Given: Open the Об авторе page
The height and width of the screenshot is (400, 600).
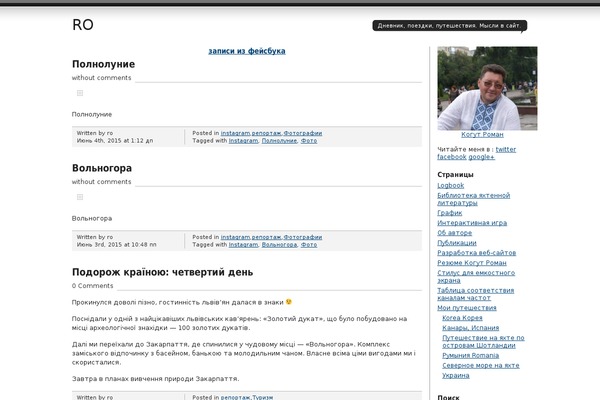Looking at the screenshot, I should coord(455,233).
